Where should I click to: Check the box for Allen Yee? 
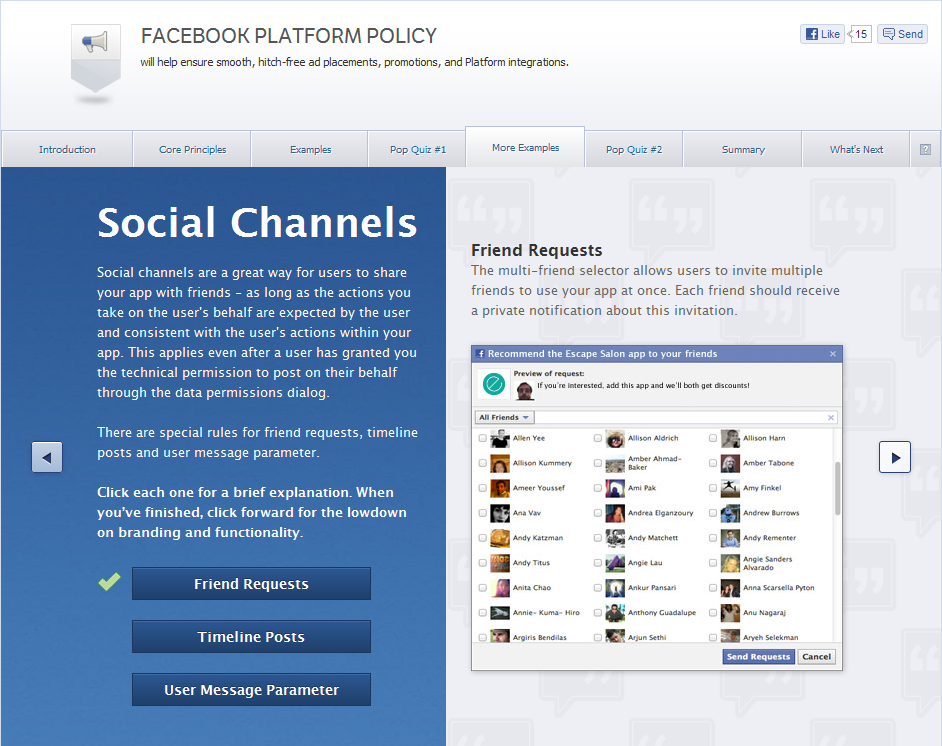pos(482,438)
